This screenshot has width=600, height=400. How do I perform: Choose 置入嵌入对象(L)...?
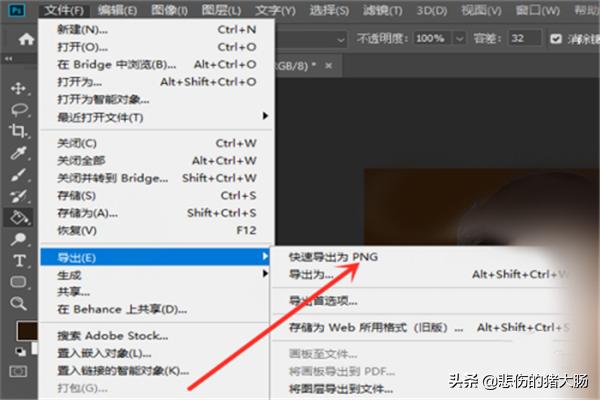(x=157, y=353)
